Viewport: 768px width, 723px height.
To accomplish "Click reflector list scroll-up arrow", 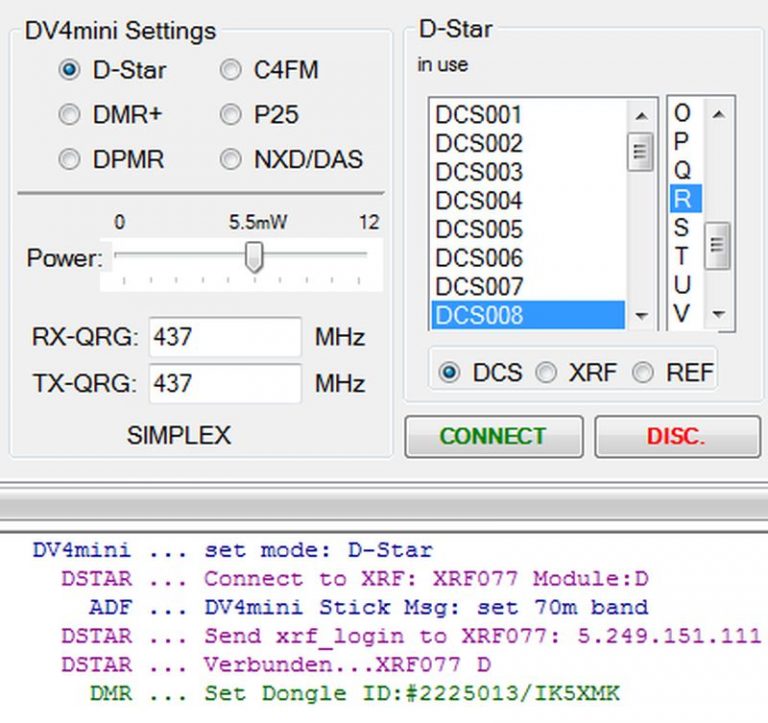I will click(x=641, y=116).
